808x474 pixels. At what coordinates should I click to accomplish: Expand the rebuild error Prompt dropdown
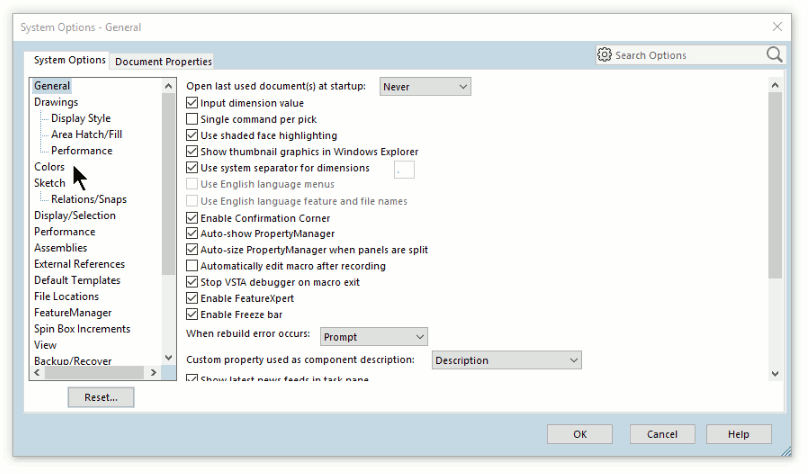click(x=373, y=337)
